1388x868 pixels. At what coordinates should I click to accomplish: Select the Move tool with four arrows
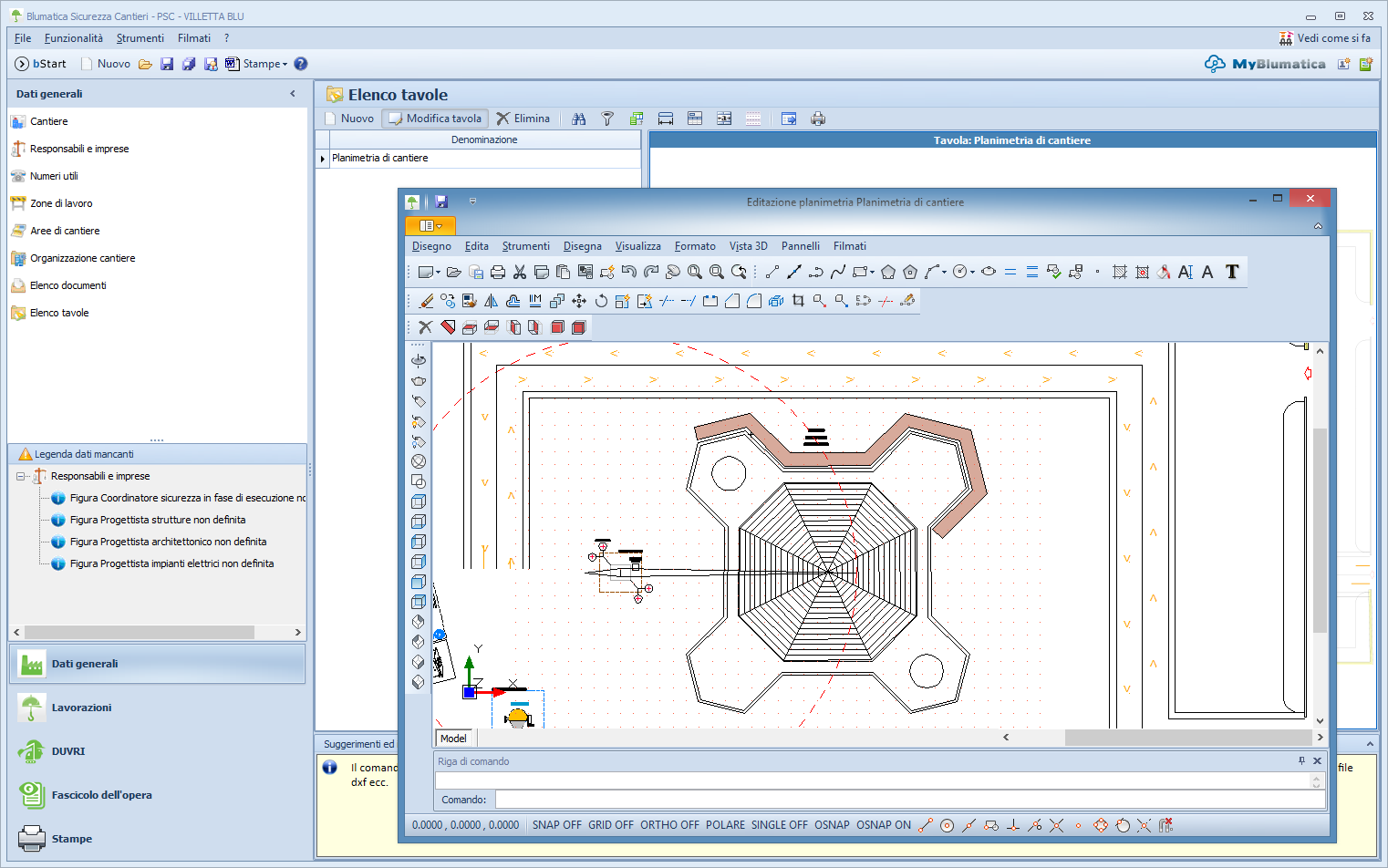pyautogui.click(x=579, y=301)
